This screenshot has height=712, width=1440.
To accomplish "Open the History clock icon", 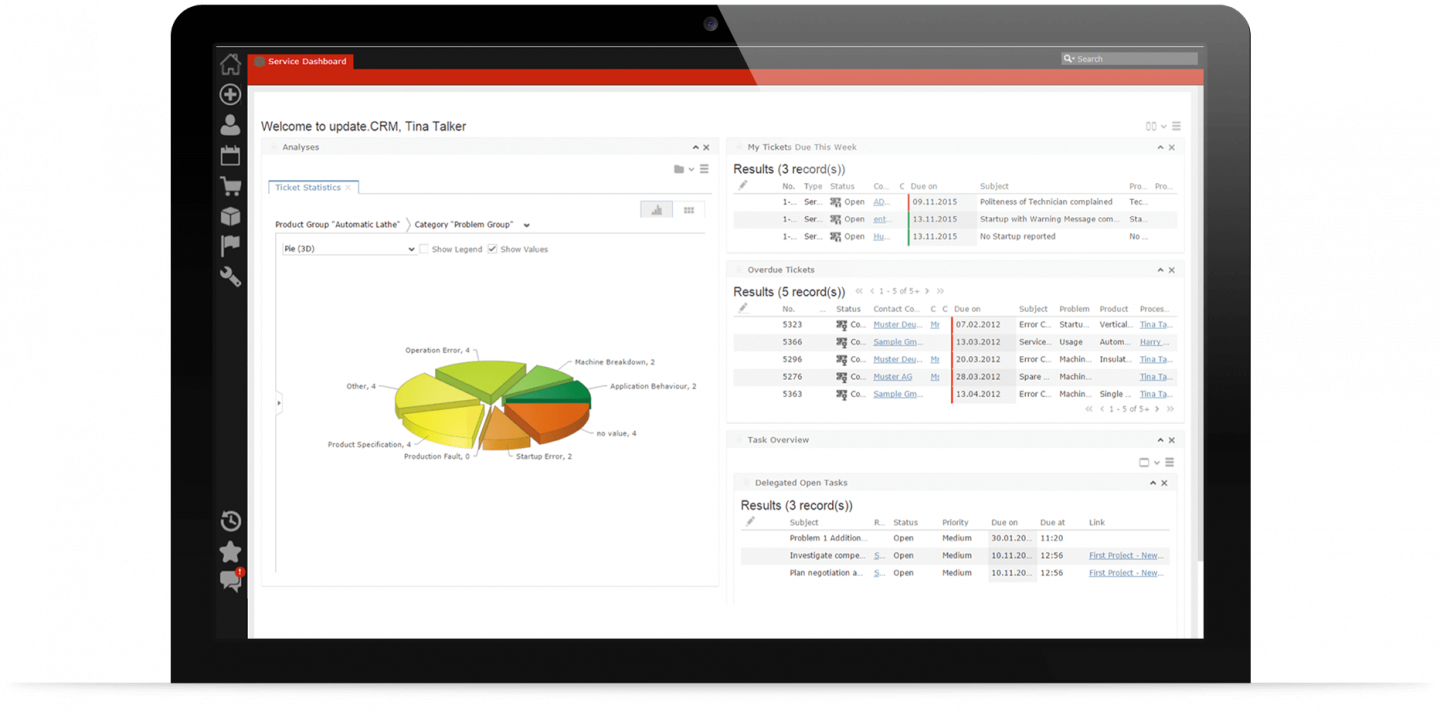I will point(230,520).
